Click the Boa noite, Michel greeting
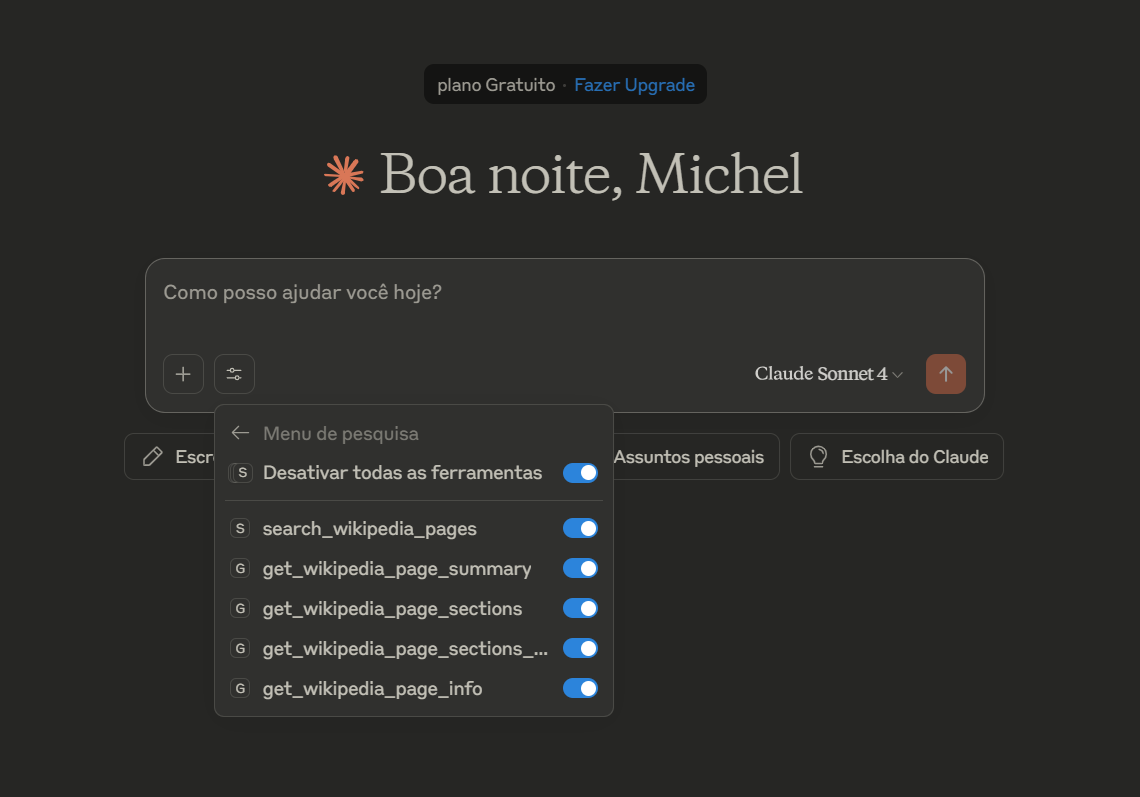1140x797 pixels. (591, 175)
